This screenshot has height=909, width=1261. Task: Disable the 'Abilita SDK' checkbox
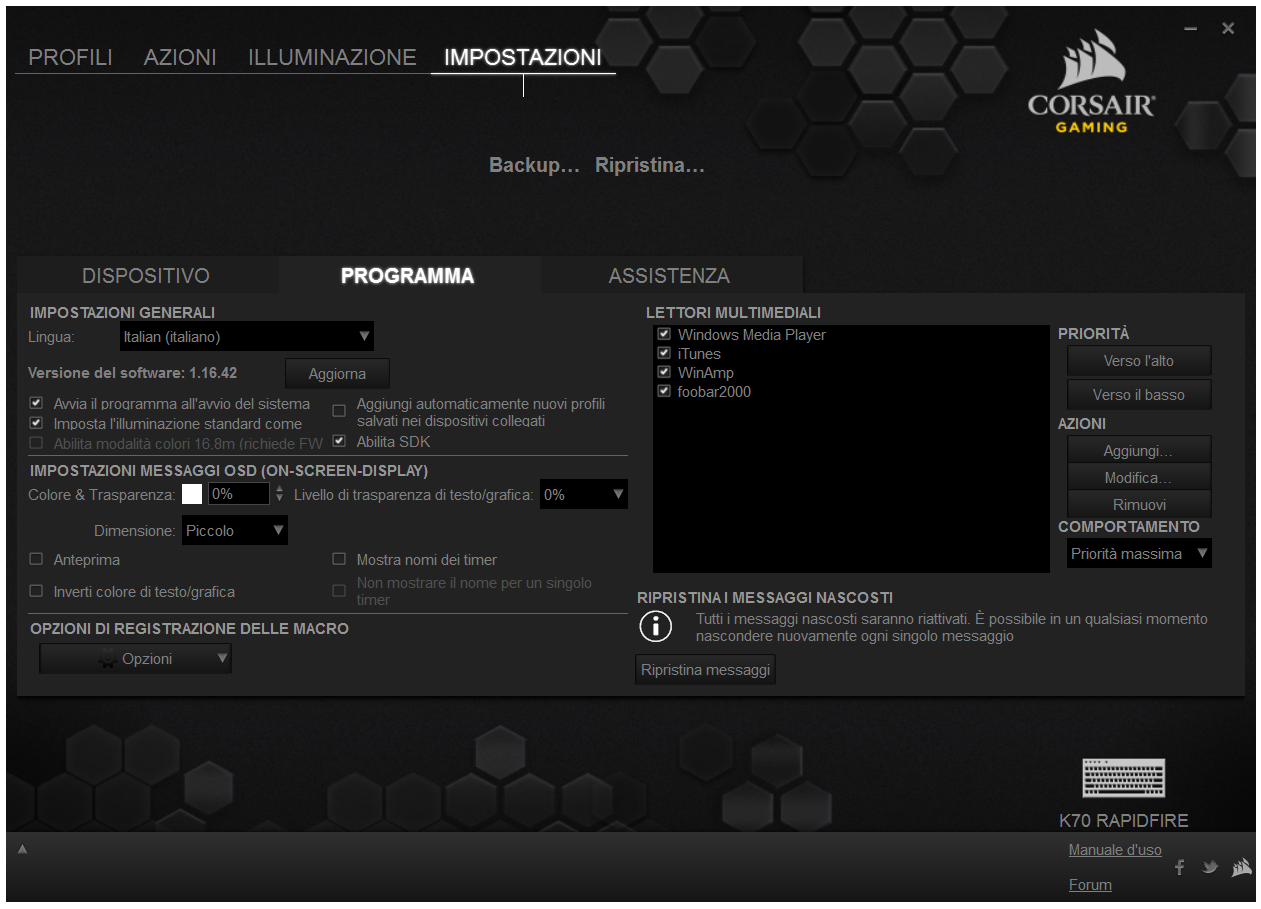(x=339, y=441)
